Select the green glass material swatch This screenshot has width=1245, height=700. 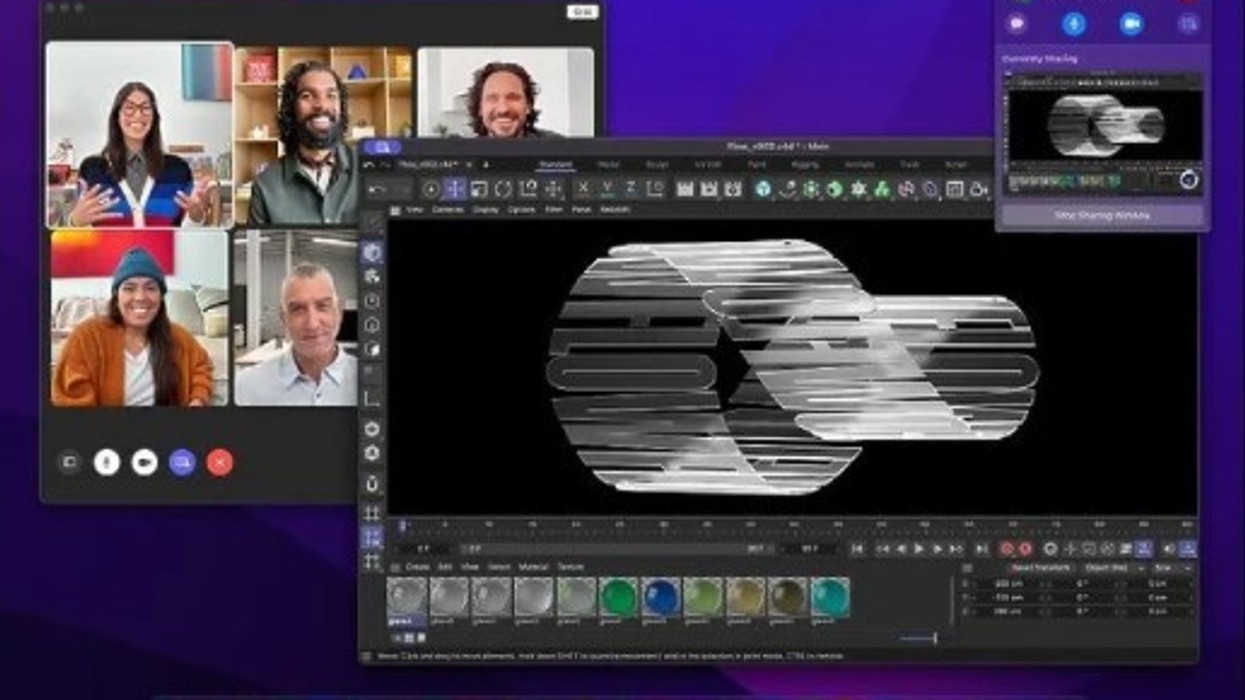point(618,598)
